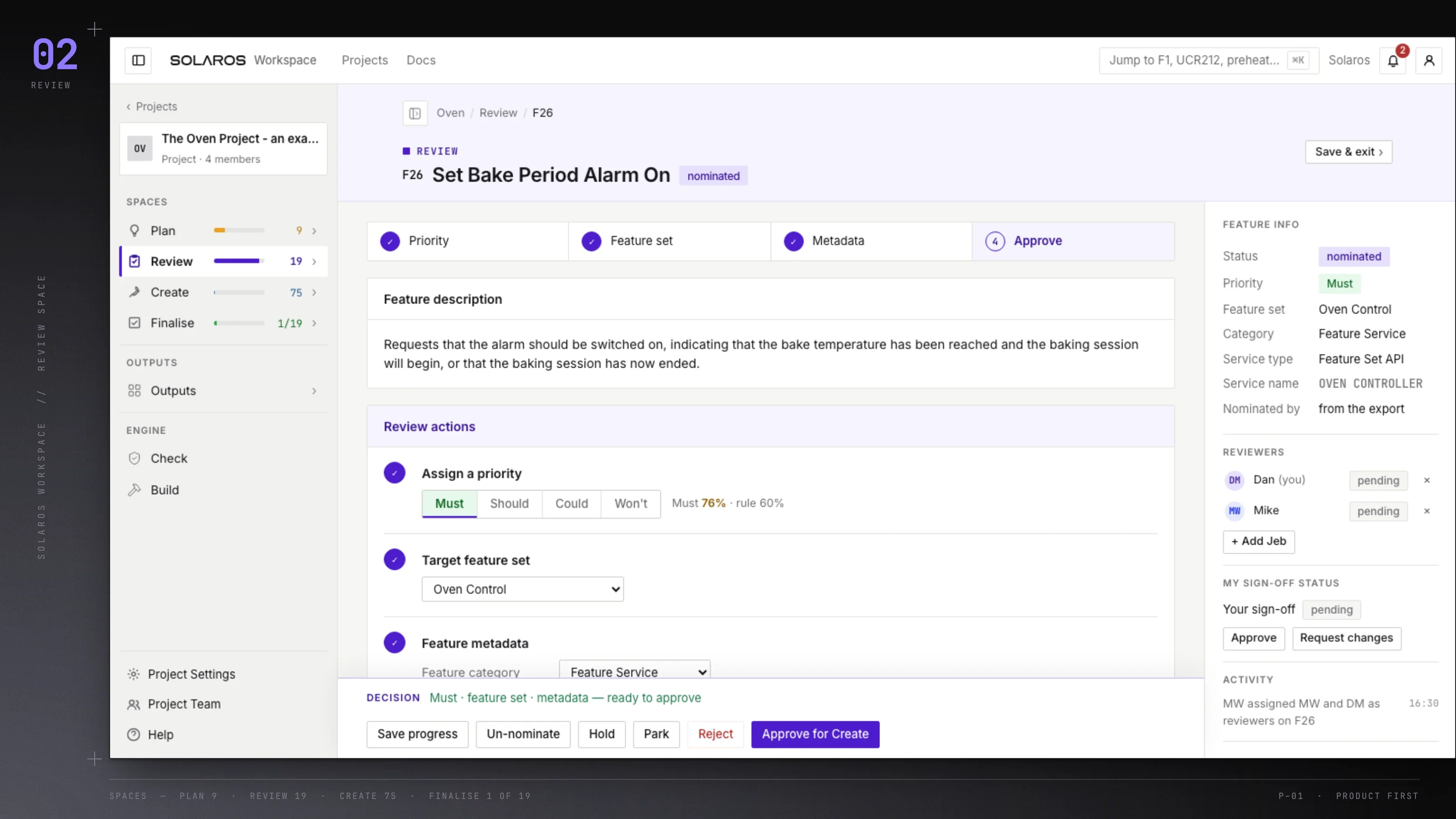This screenshot has height=819, width=1456.
Task: Open the notifications bell
Action: tap(1393, 61)
